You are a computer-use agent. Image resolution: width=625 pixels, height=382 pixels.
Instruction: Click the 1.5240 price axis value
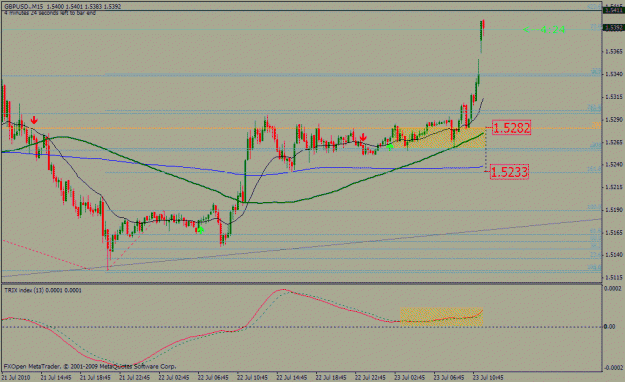(x=613, y=164)
